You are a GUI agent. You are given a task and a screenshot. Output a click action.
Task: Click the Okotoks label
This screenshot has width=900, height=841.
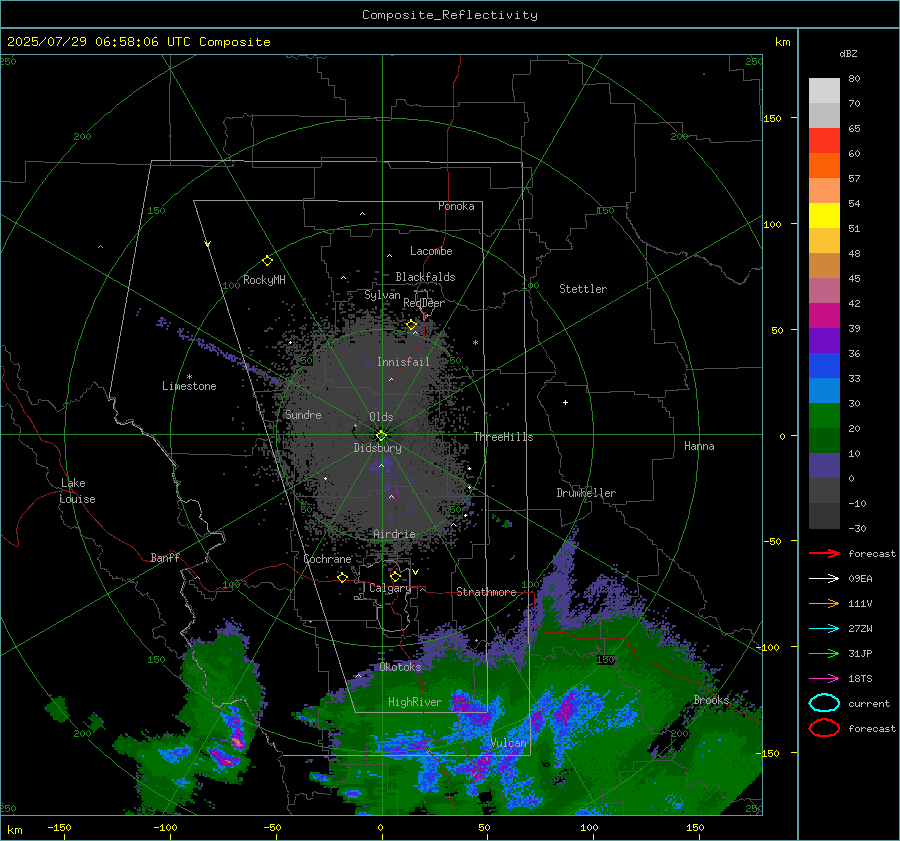400,667
